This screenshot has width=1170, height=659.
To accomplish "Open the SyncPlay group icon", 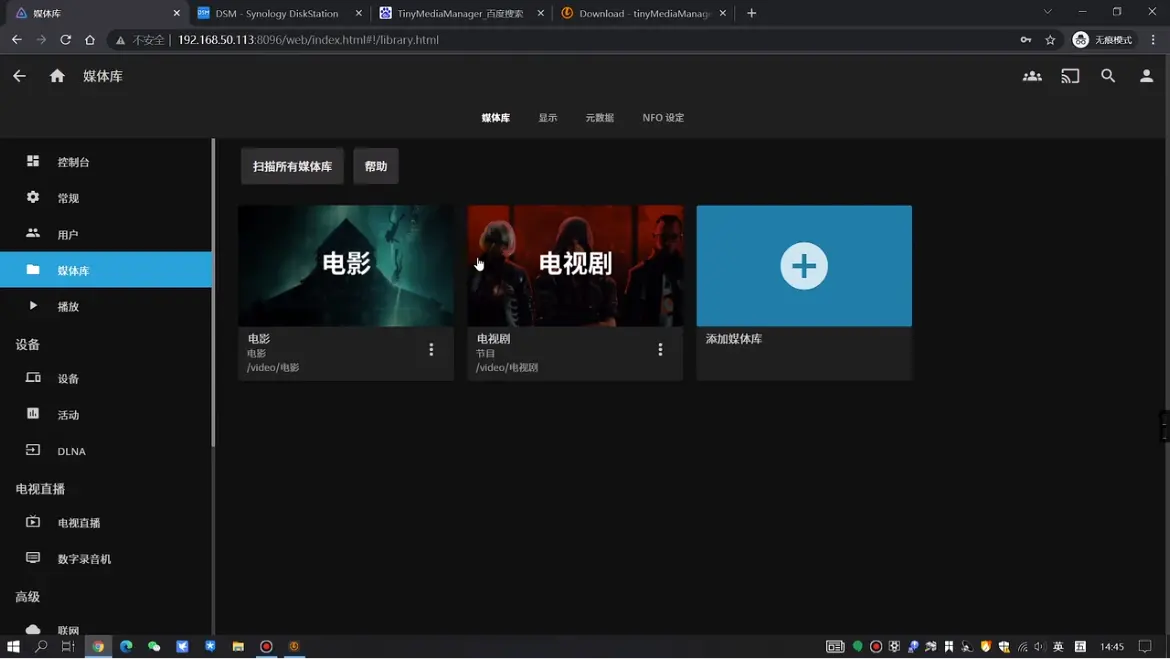I will [1032, 76].
